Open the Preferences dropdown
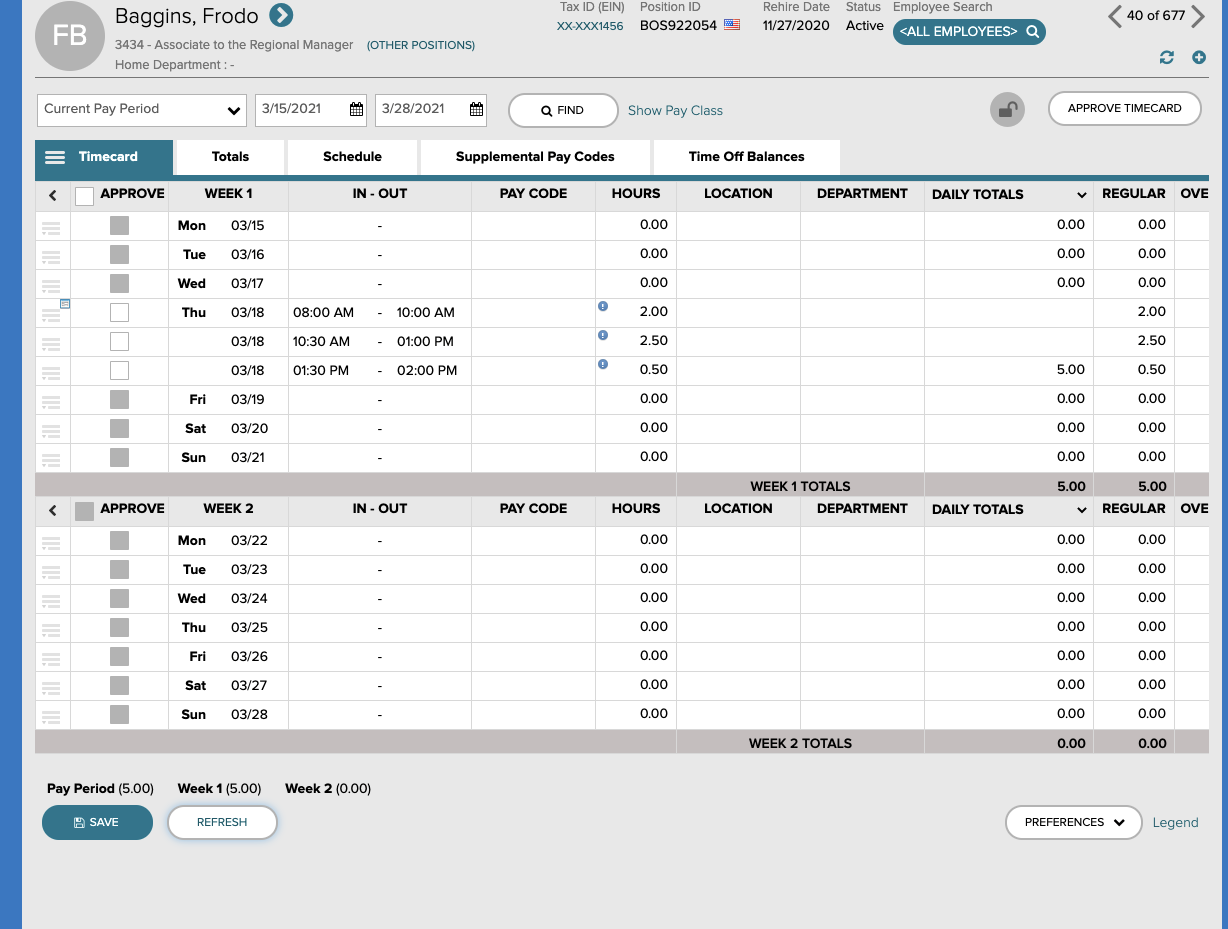This screenshot has height=929, width=1228. 1073,822
